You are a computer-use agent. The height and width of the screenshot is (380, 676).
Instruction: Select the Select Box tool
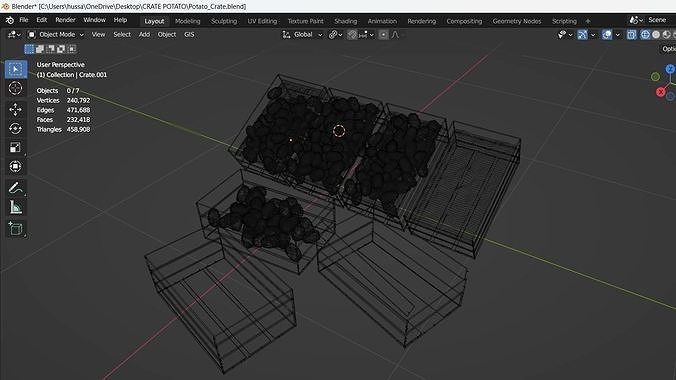[x=16, y=69]
